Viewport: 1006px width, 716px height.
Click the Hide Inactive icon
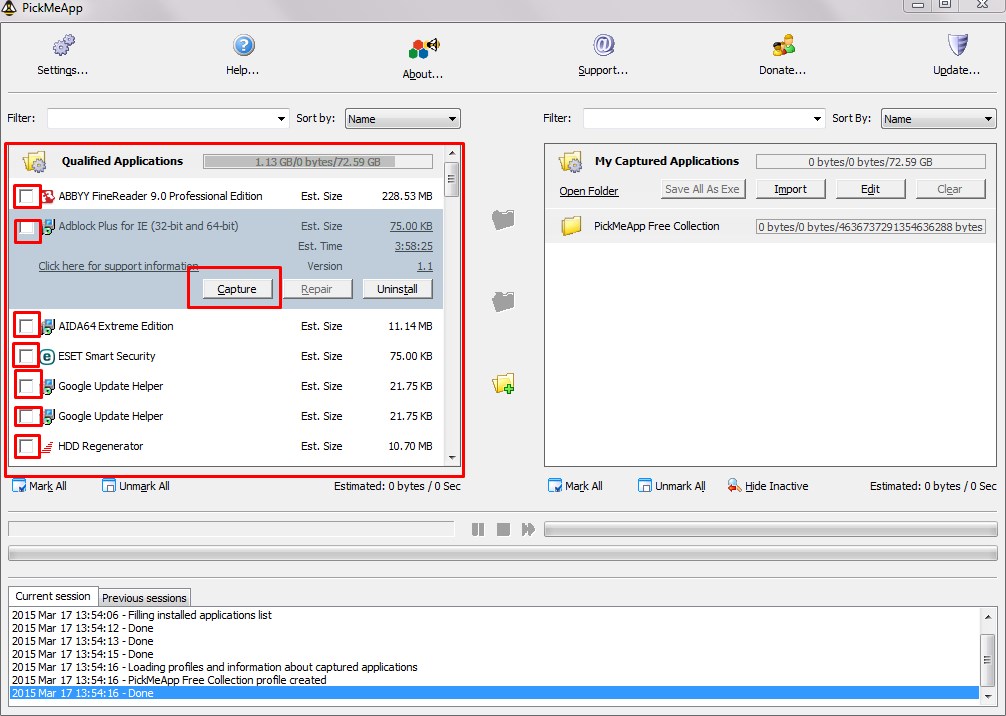[x=734, y=486]
